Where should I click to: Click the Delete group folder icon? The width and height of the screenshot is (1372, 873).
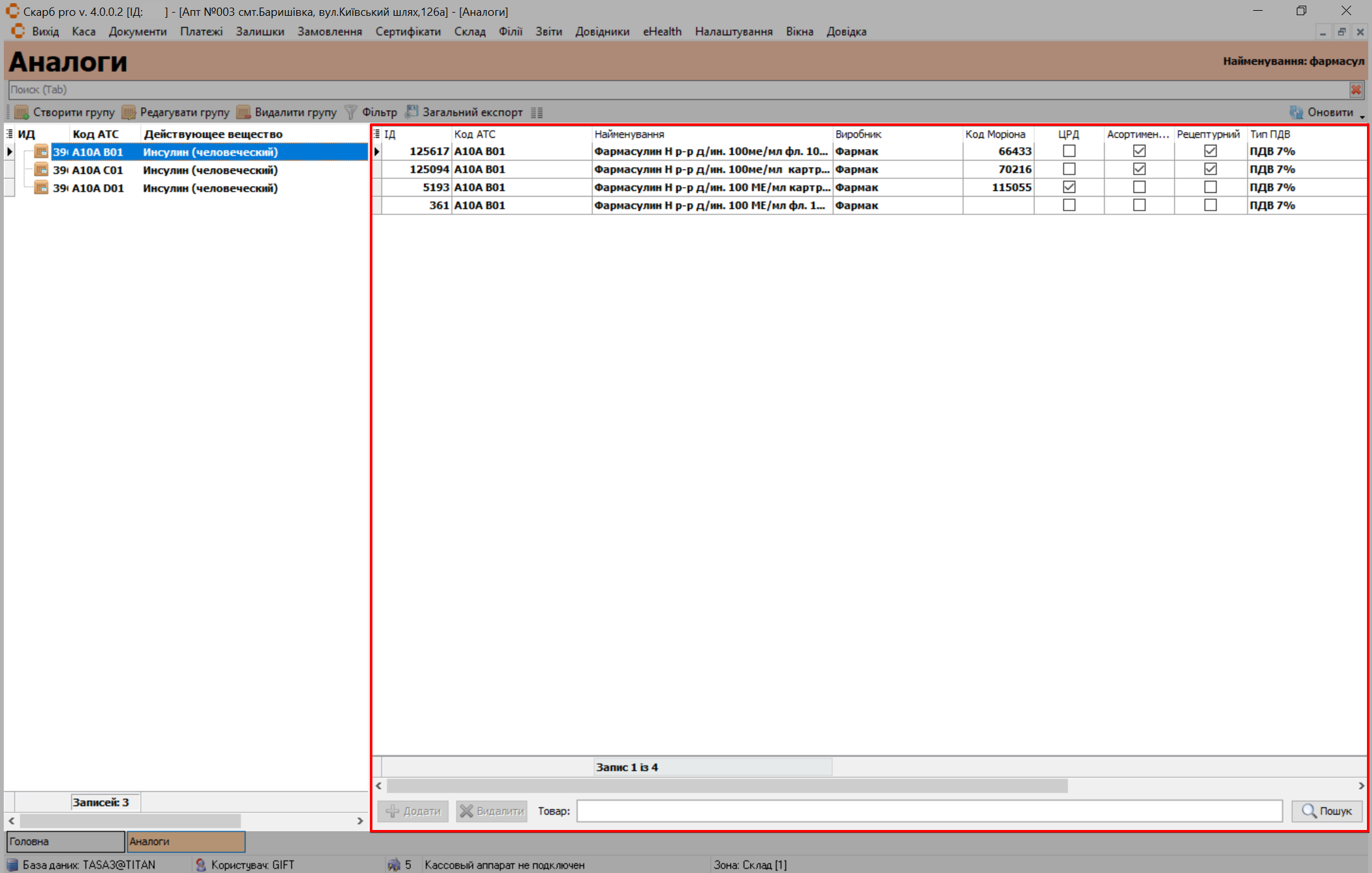coord(243,113)
